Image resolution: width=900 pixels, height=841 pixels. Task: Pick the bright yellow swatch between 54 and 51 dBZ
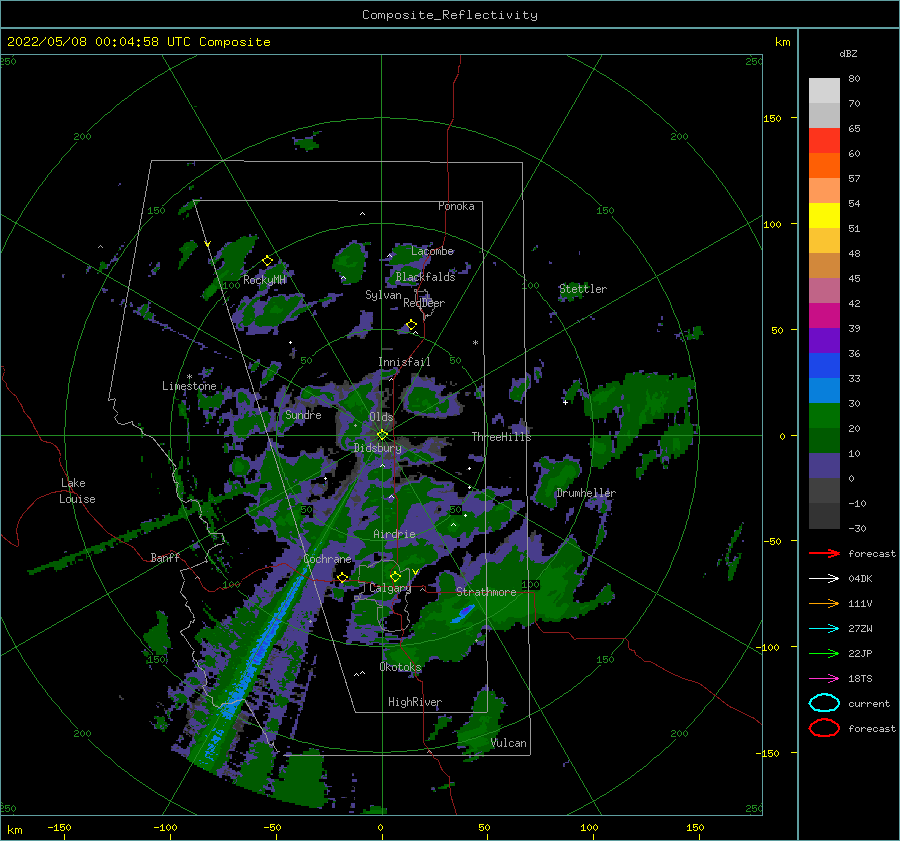(824, 216)
